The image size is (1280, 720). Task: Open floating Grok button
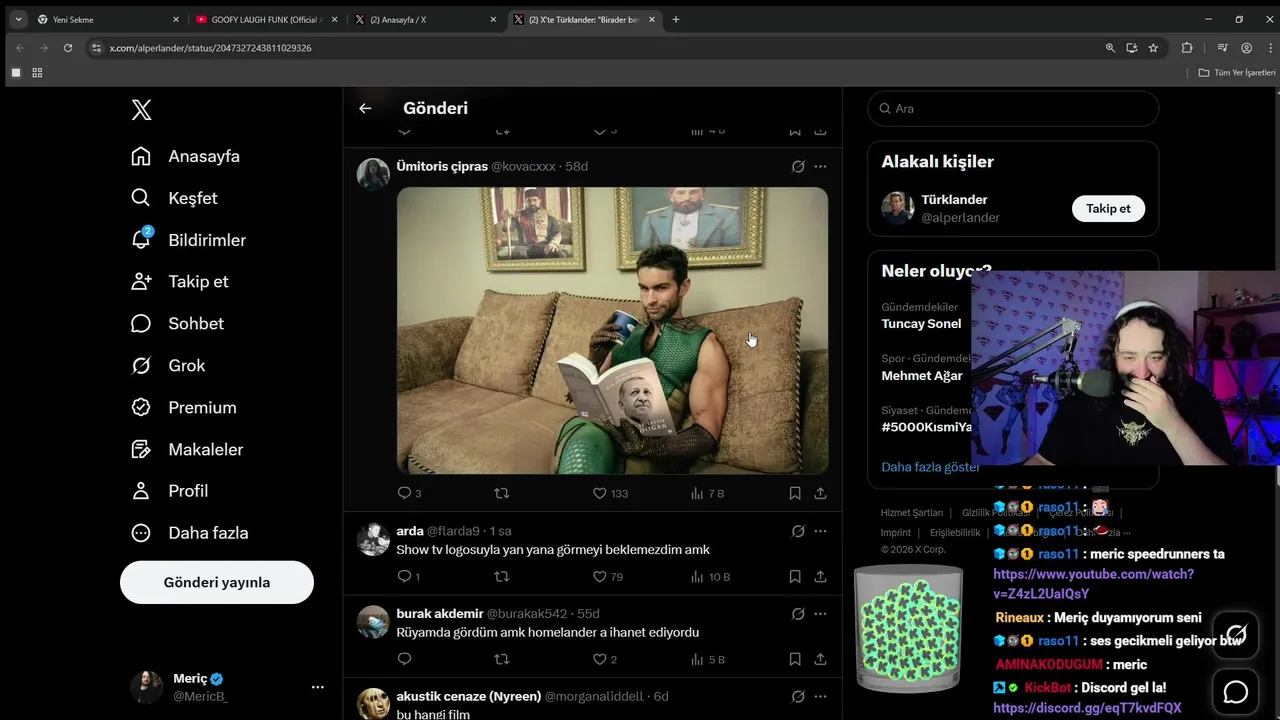click(1236, 634)
